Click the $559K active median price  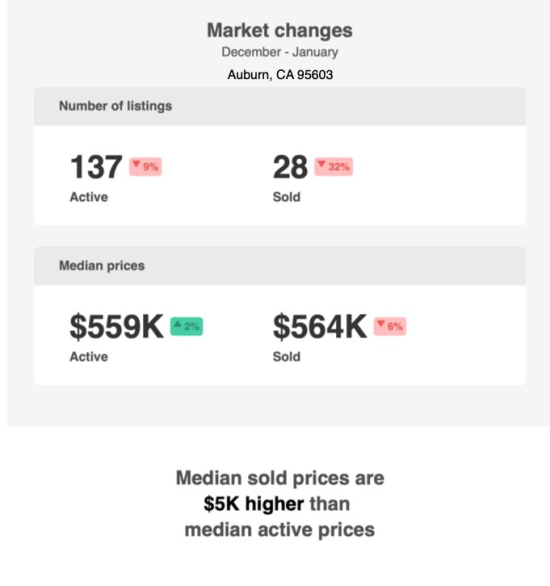117,327
